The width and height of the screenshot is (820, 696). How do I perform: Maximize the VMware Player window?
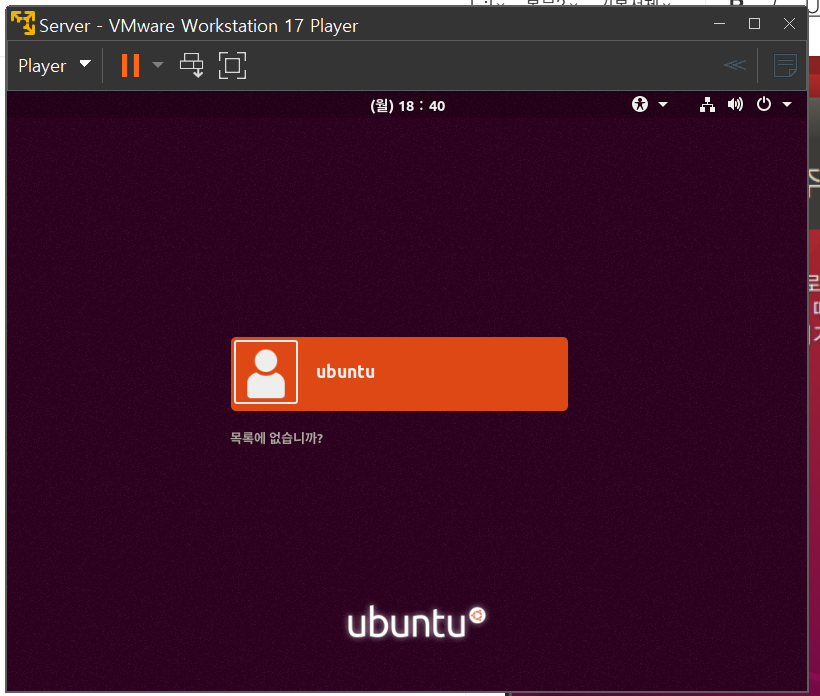pos(754,24)
